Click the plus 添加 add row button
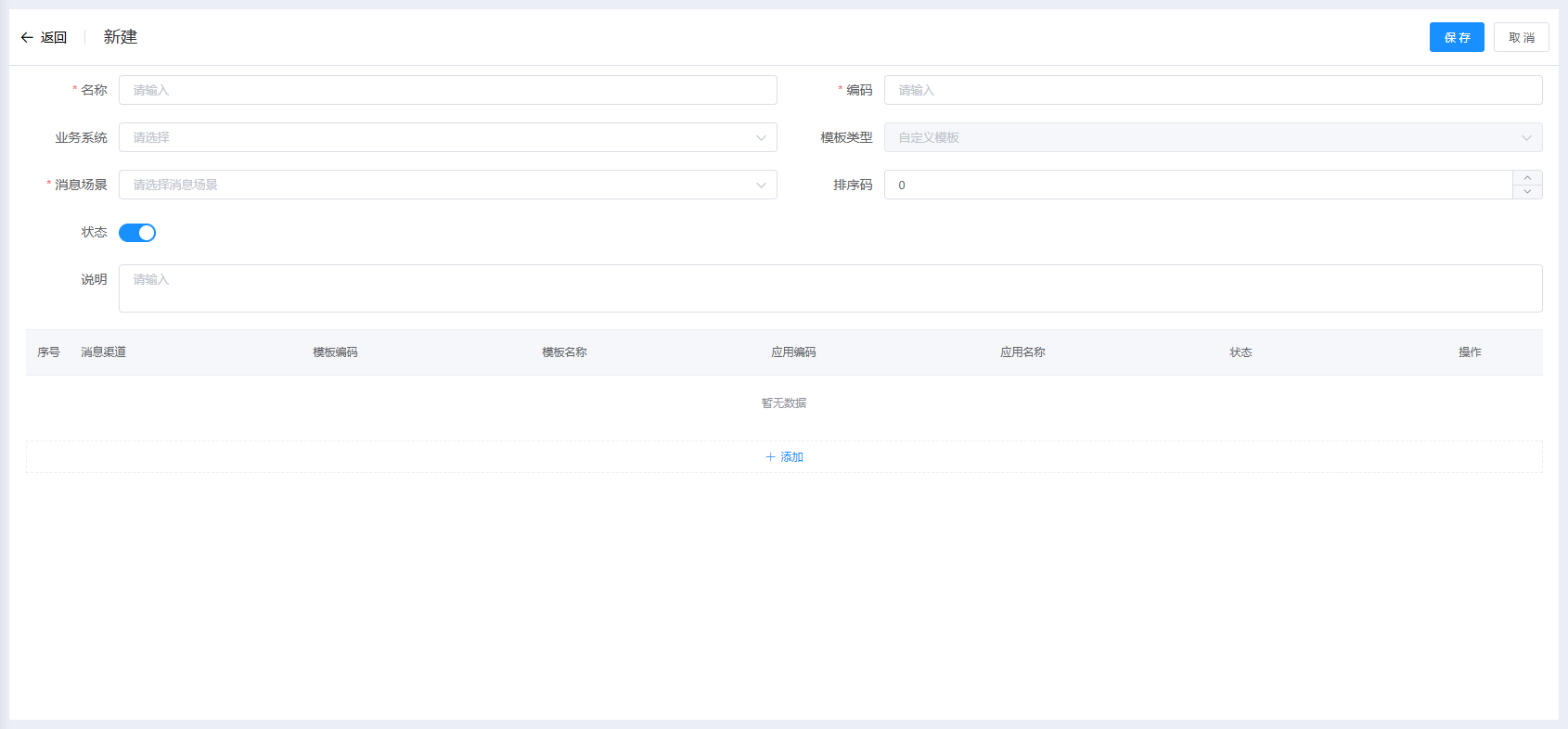Screen dimensions: 1568x729 click(784, 457)
